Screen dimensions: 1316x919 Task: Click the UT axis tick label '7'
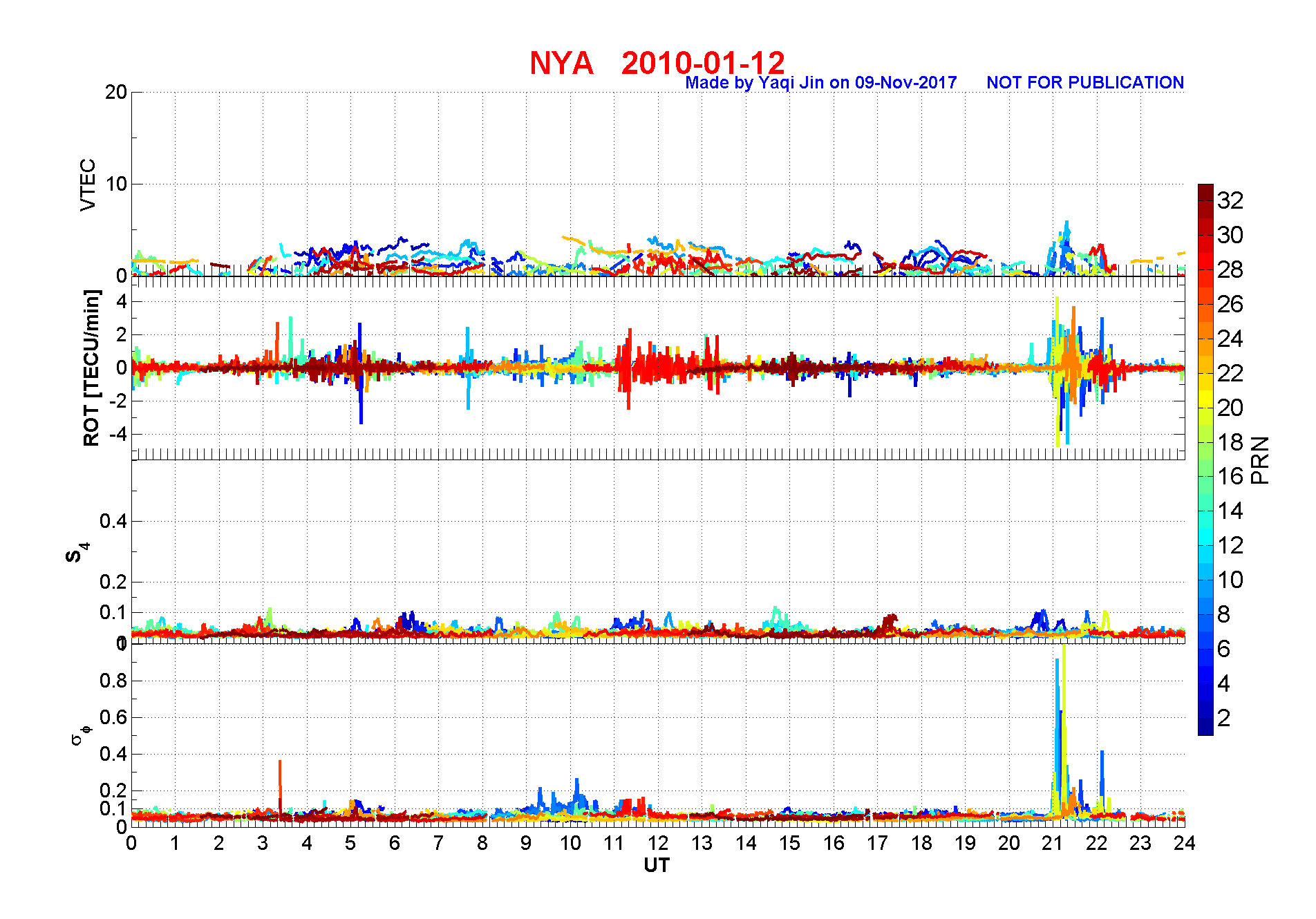[x=438, y=843]
